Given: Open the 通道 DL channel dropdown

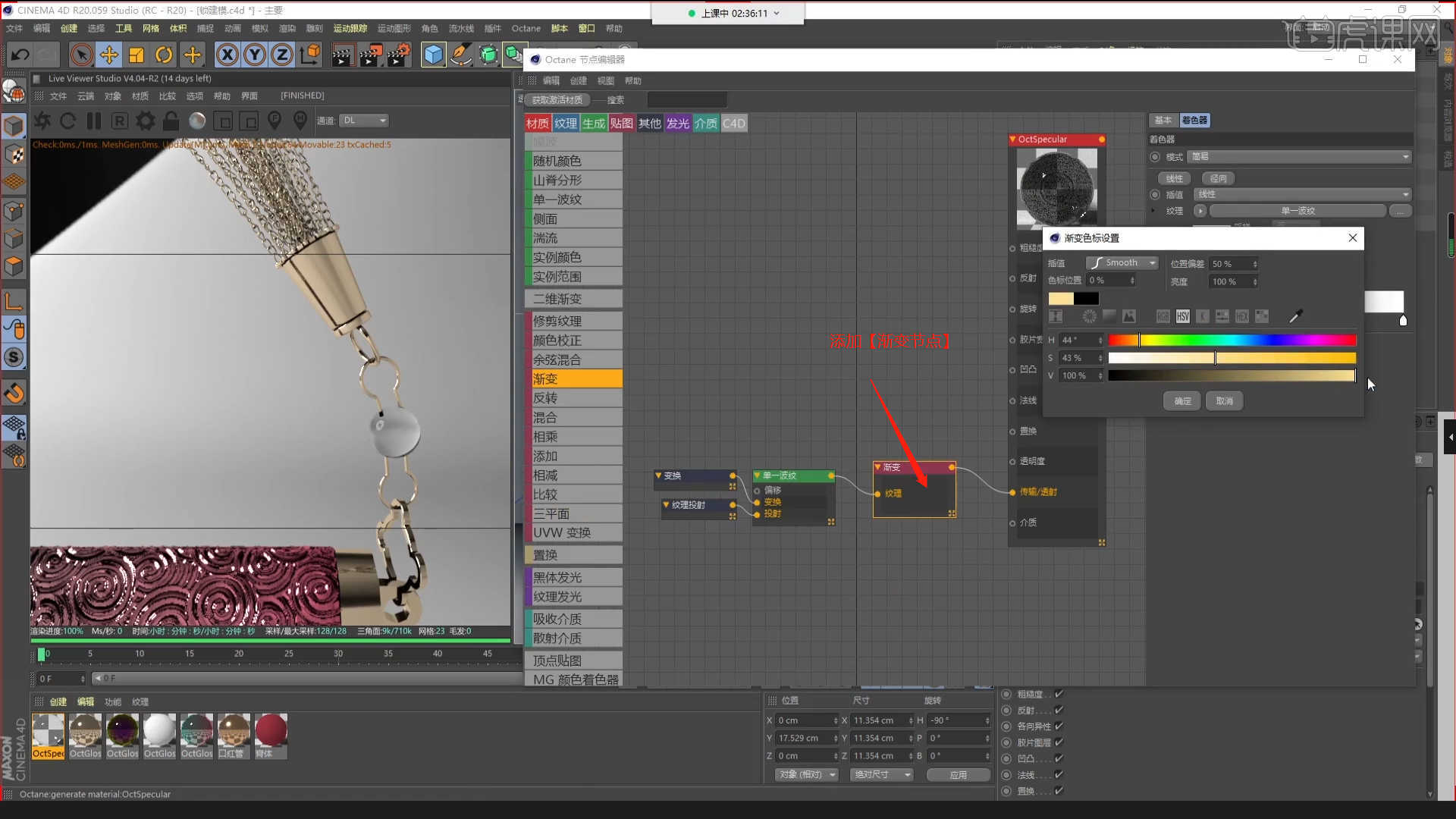Looking at the screenshot, I should pyautogui.click(x=364, y=121).
